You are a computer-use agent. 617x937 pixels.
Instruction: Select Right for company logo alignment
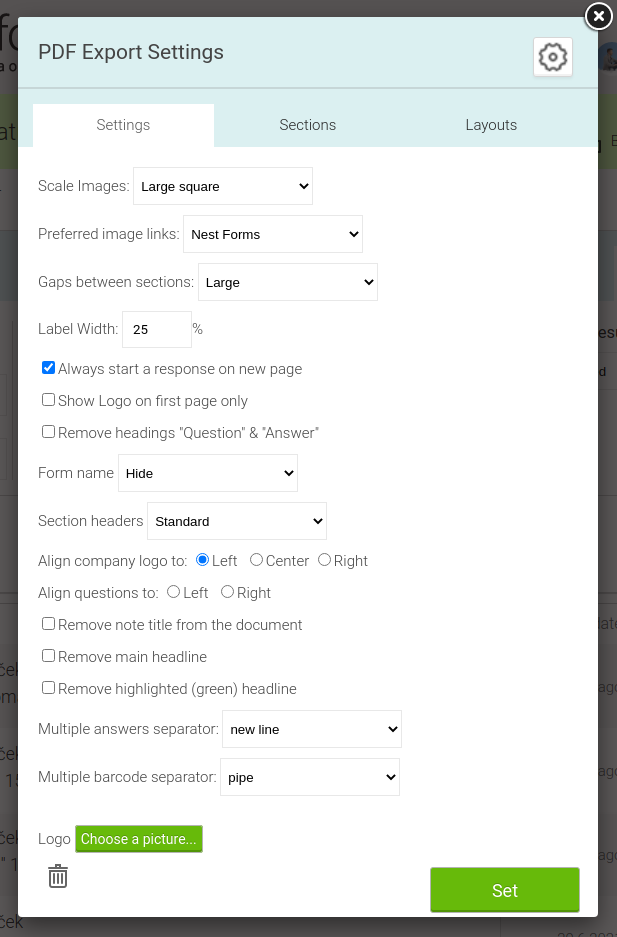324,560
